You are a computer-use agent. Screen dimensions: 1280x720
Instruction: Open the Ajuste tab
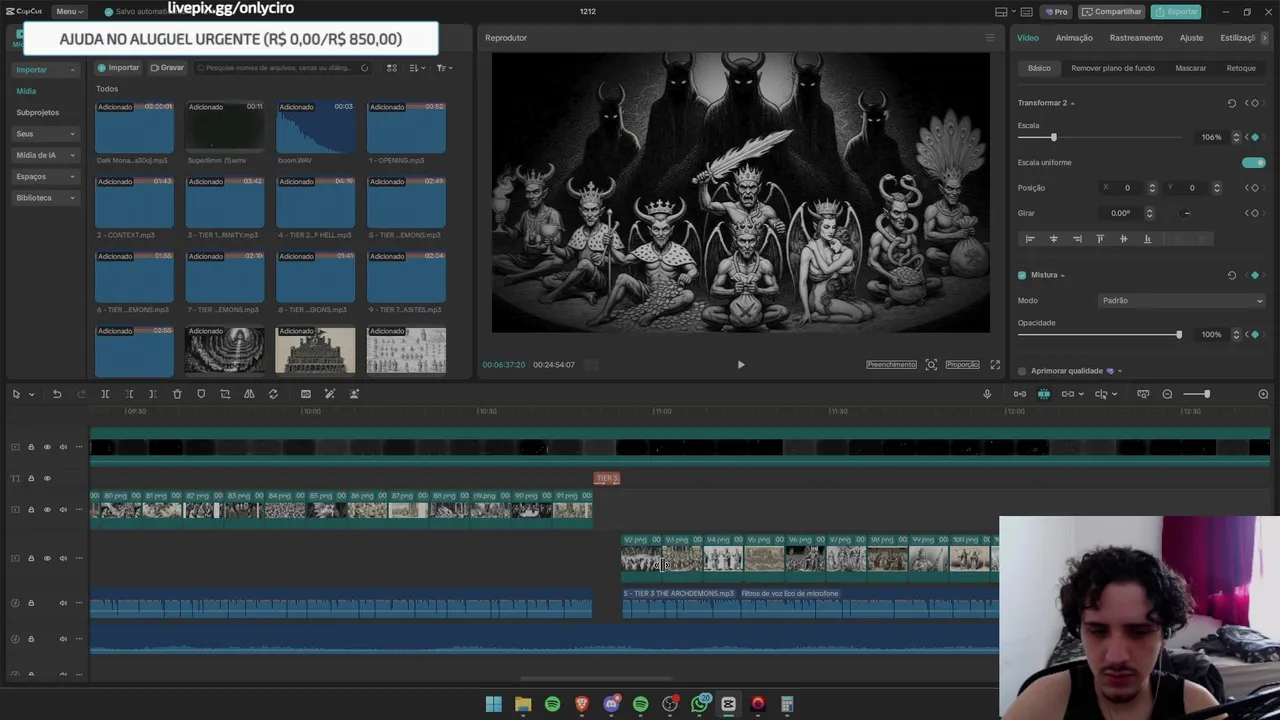[x=1191, y=38]
